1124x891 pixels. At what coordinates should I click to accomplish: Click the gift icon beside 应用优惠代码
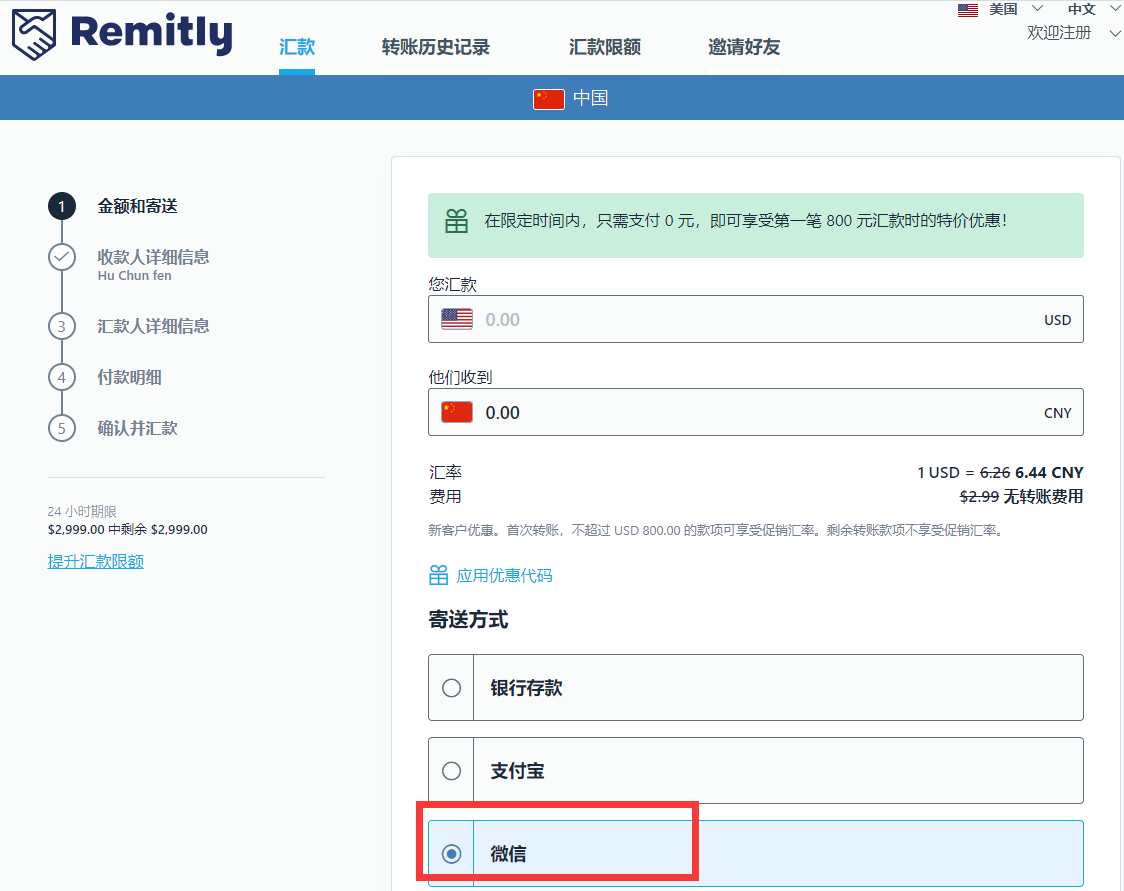439,575
